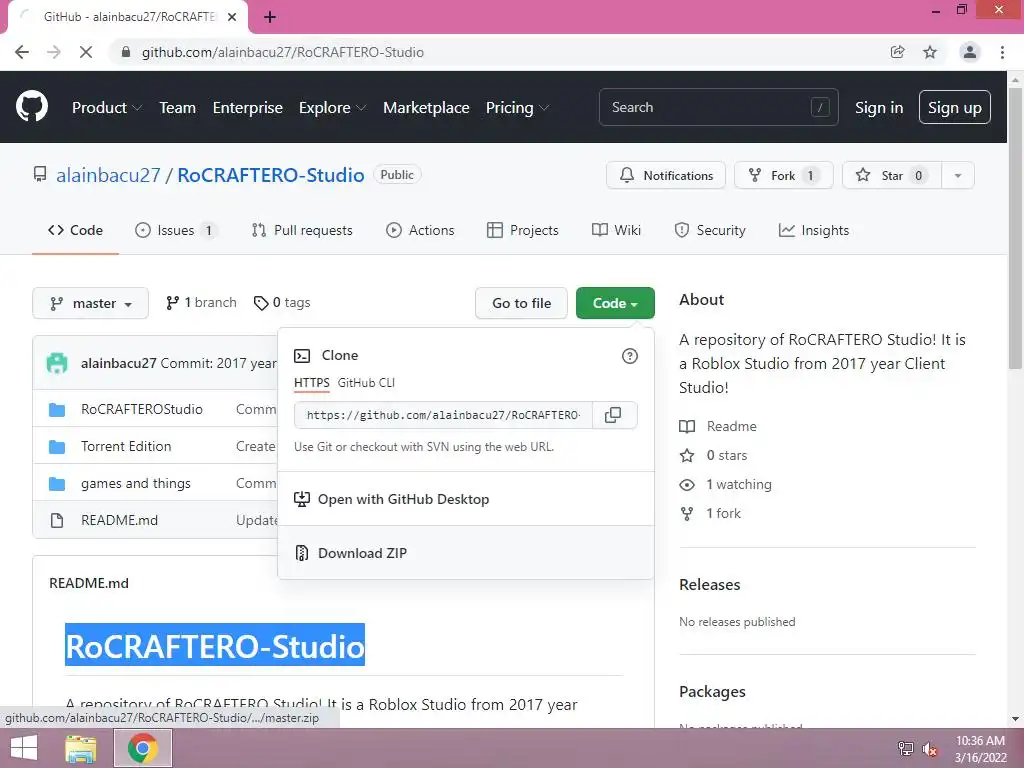Click the GitHub Octocat logo
The image size is (1024, 768).
point(31,107)
